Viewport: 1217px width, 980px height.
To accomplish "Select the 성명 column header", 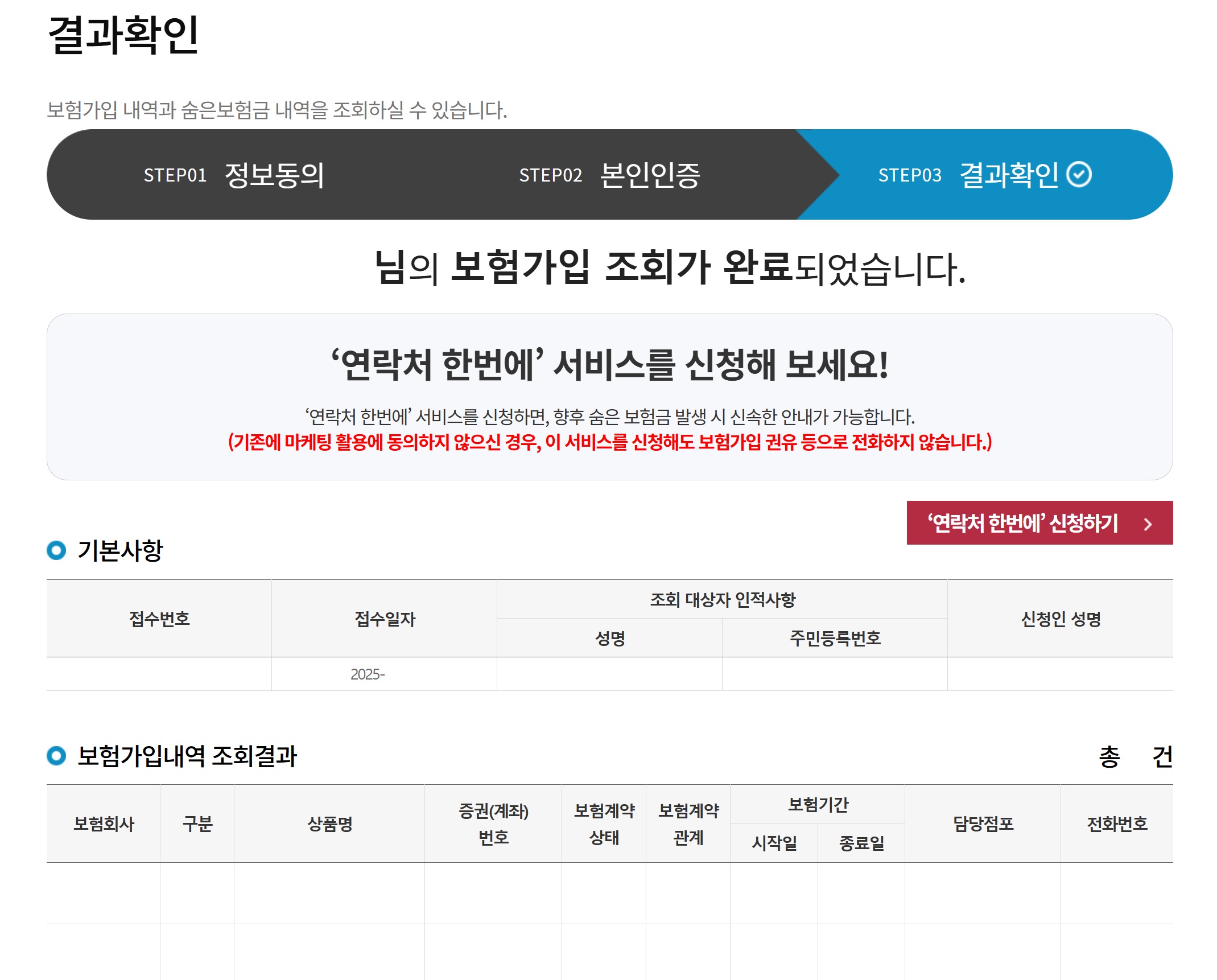I will [x=609, y=637].
